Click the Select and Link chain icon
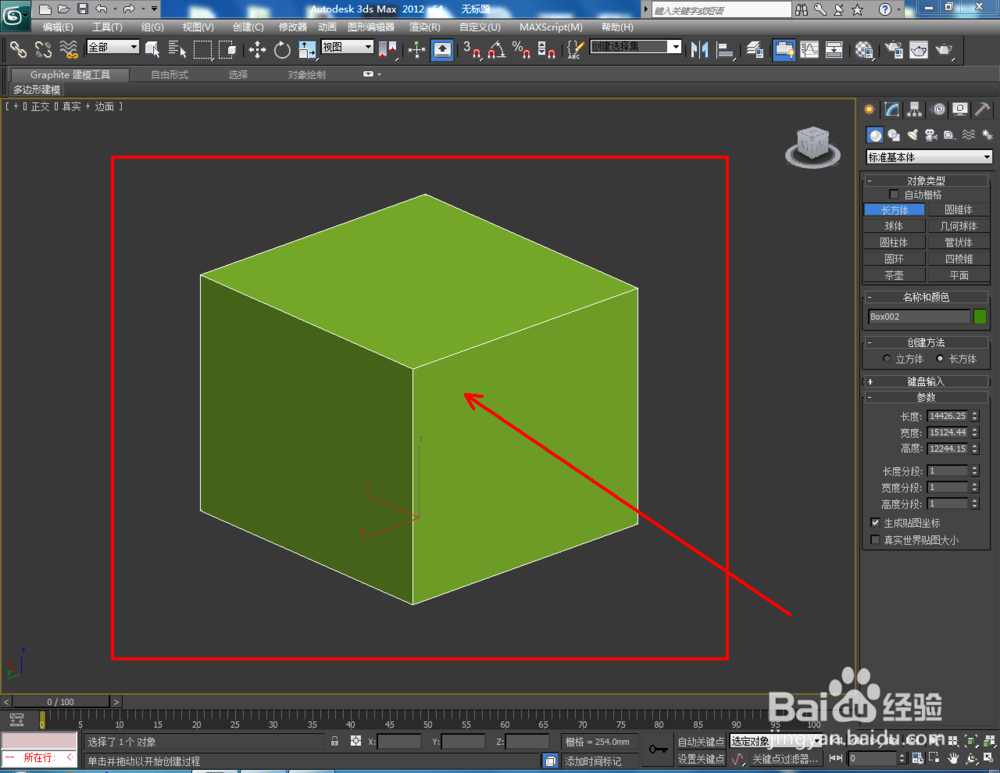Image resolution: width=1000 pixels, height=773 pixels. (18, 50)
